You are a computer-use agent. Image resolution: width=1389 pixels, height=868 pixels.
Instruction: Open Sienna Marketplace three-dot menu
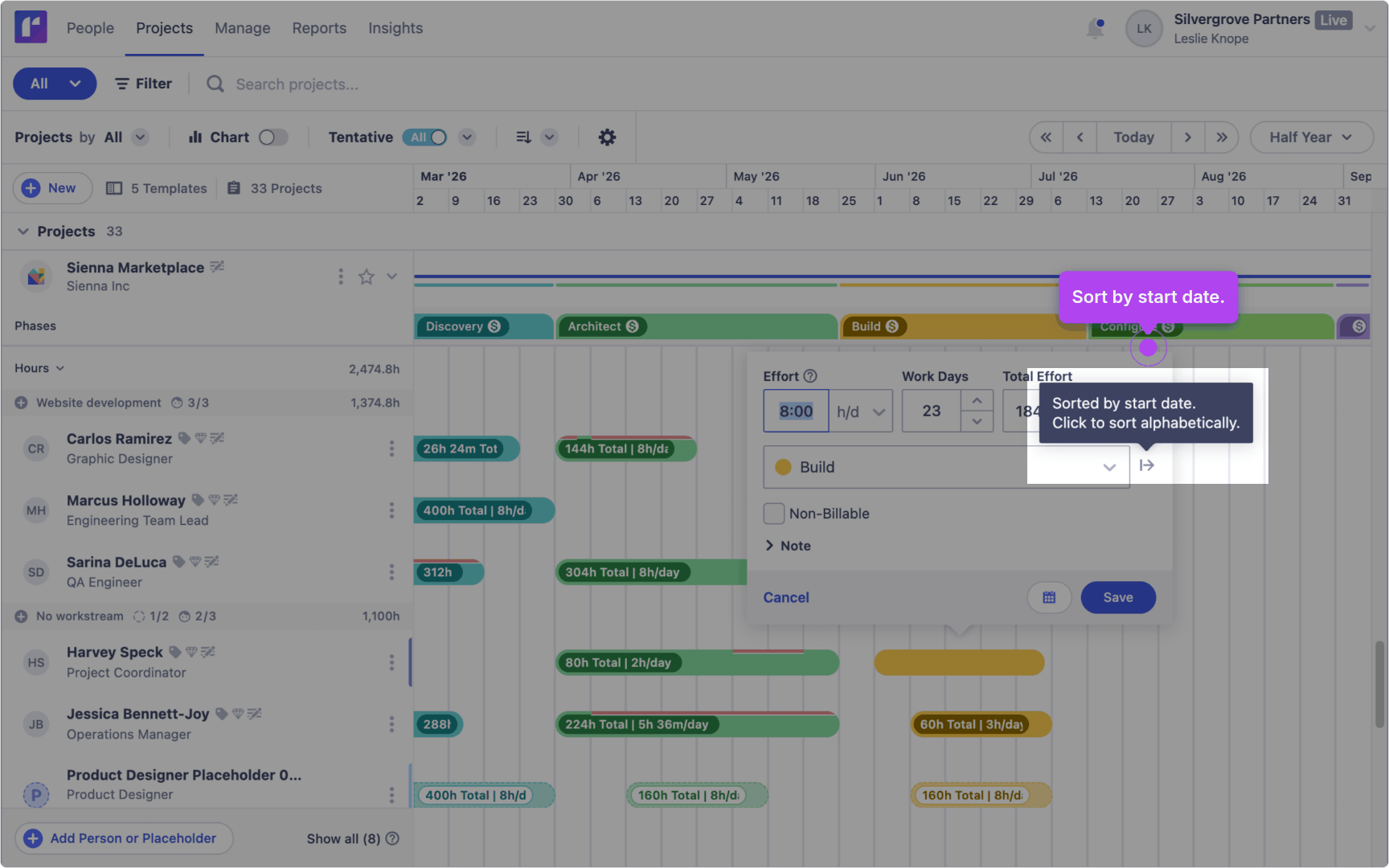click(x=341, y=276)
